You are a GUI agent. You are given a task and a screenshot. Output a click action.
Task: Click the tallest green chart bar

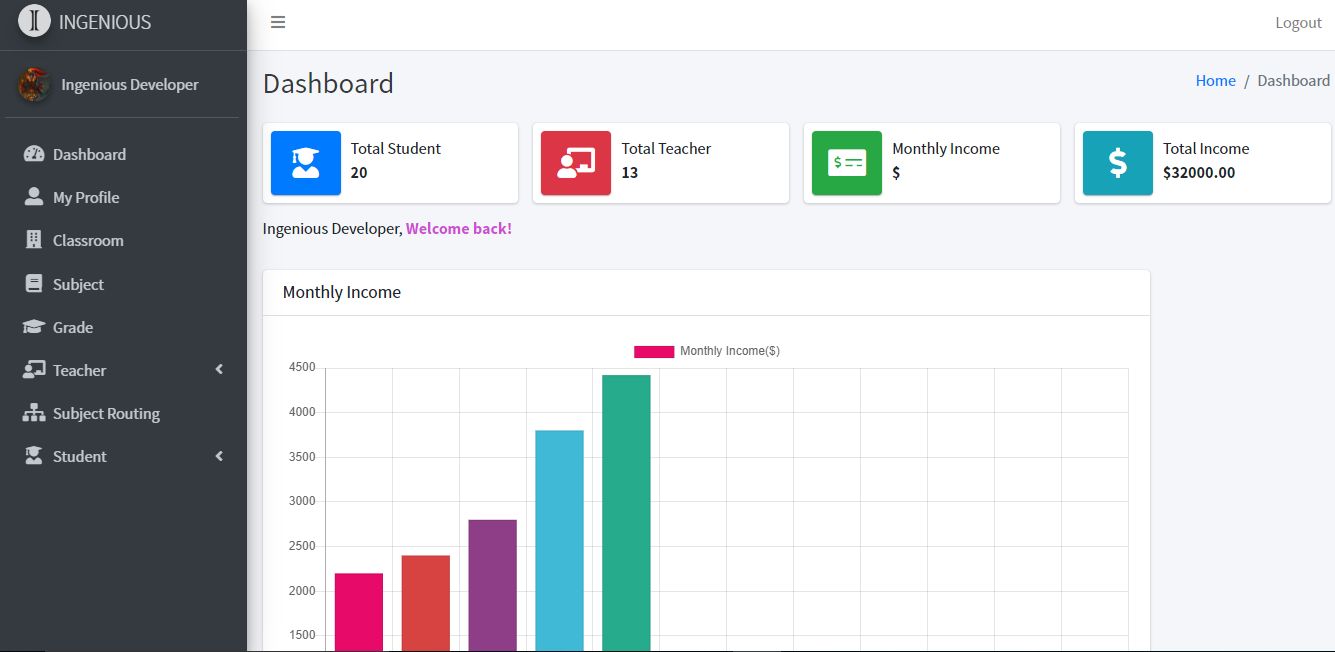coord(626,513)
